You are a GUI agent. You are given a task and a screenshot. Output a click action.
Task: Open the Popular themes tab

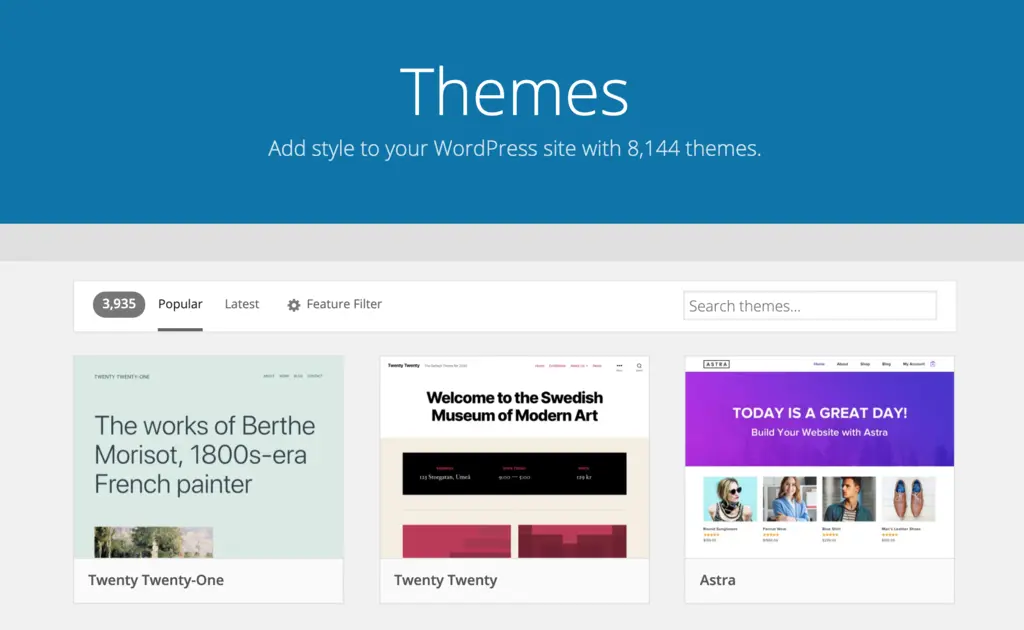(x=180, y=304)
